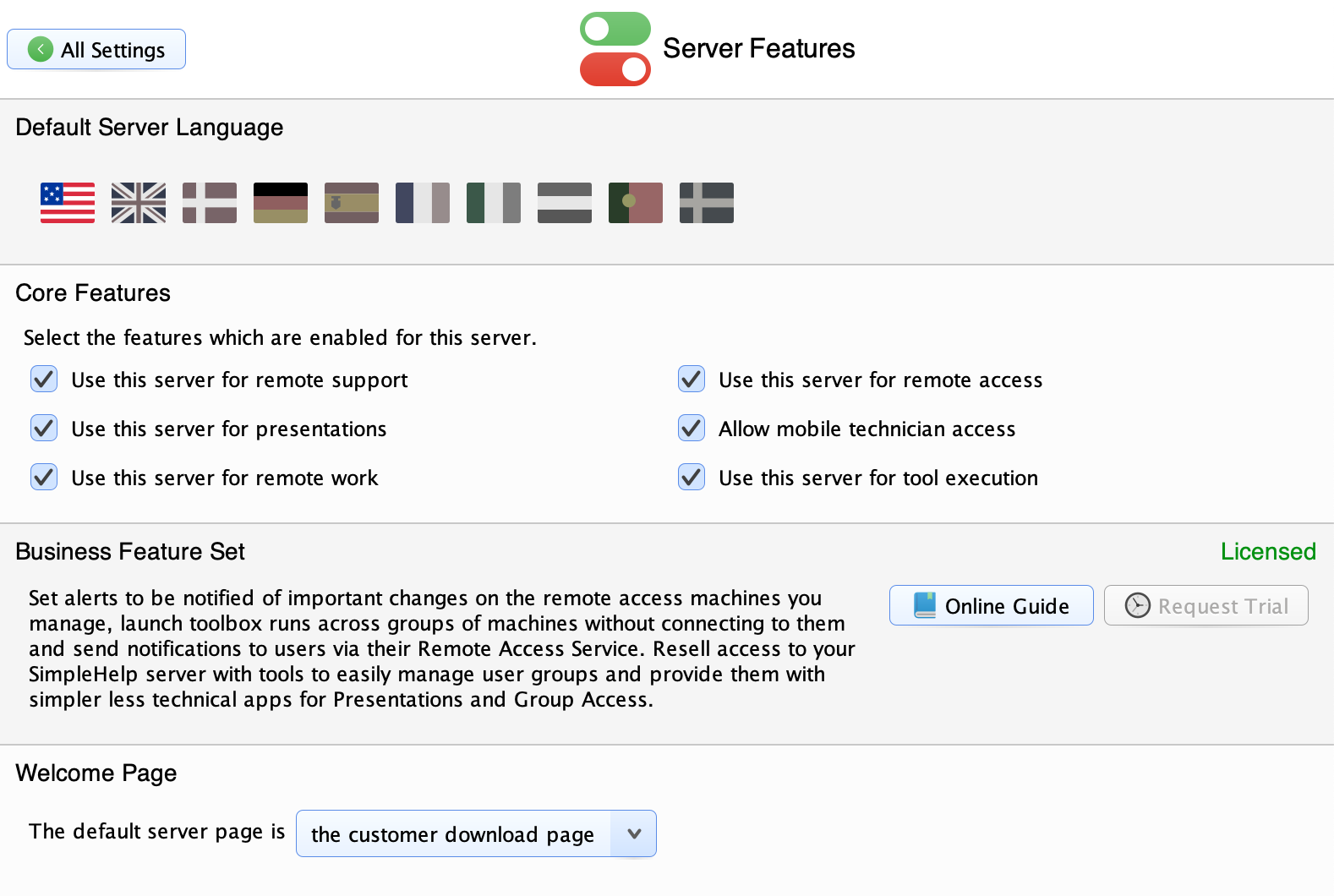Click the blue book icon on Online Guide

(x=925, y=605)
